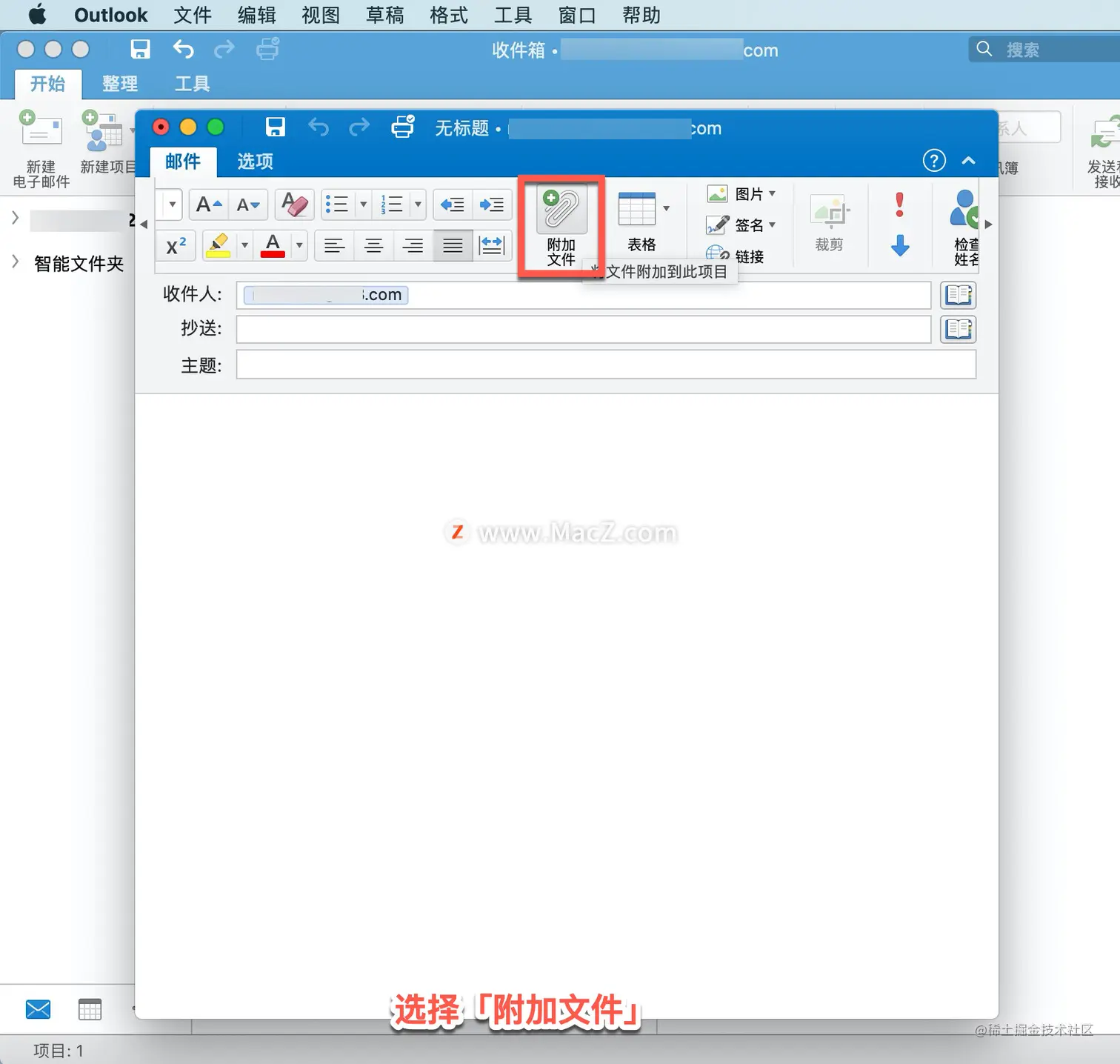Open the font color dropdown arrow
Image resolution: width=1120 pixels, height=1064 pixels.
pos(299,246)
